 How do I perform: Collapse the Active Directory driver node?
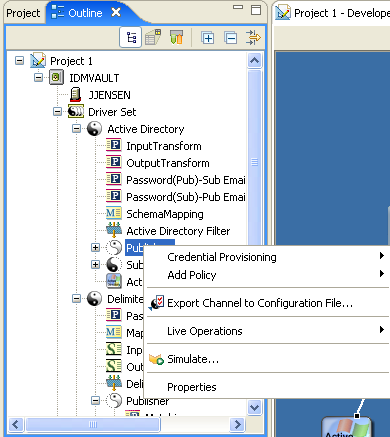coord(77,129)
